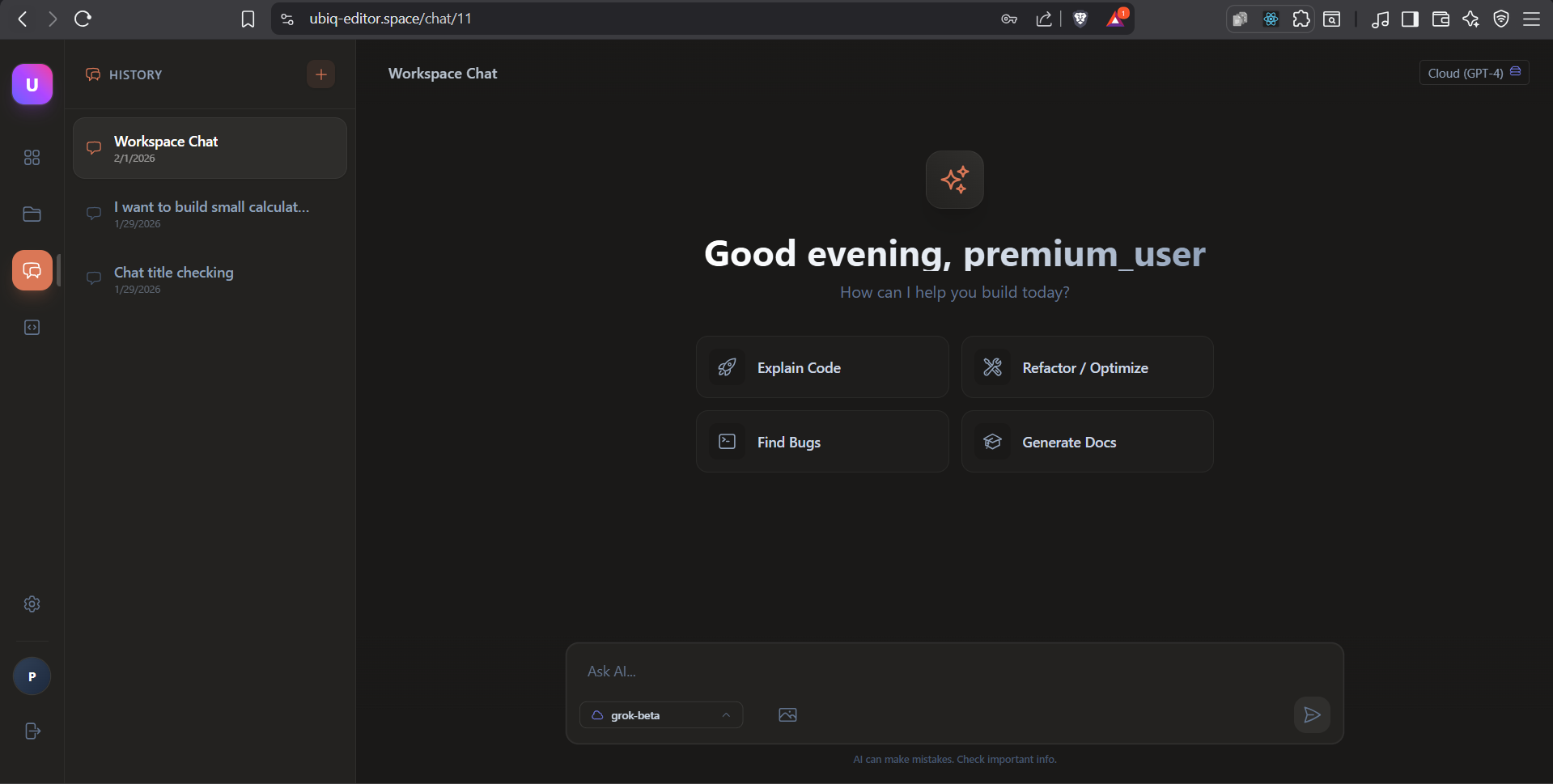
Task: Click the ubiq-editor.space/chat/11 address bar
Action: pos(390,19)
